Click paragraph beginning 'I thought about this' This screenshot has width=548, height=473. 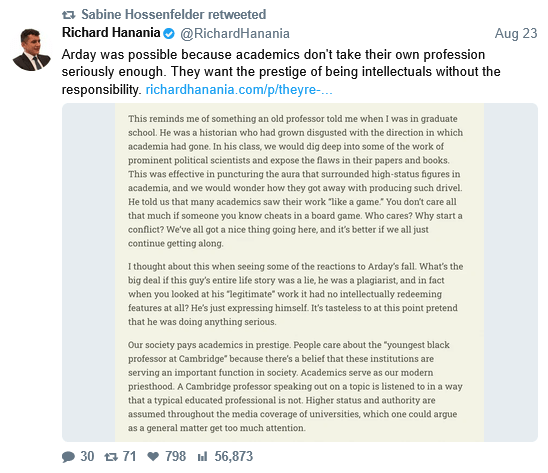coord(295,294)
